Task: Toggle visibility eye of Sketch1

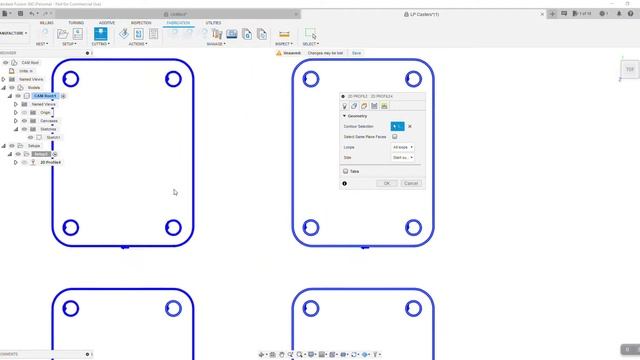Action: pos(30,138)
